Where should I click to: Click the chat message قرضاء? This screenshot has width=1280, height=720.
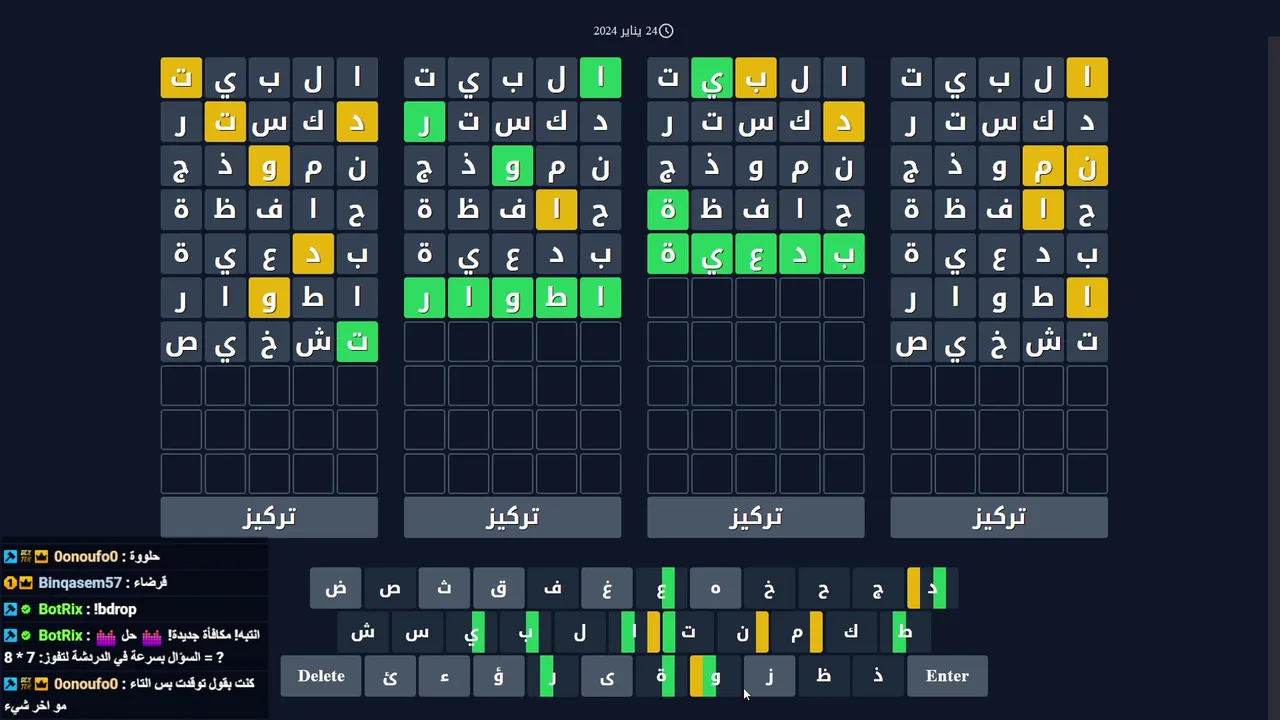pos(150,582)
